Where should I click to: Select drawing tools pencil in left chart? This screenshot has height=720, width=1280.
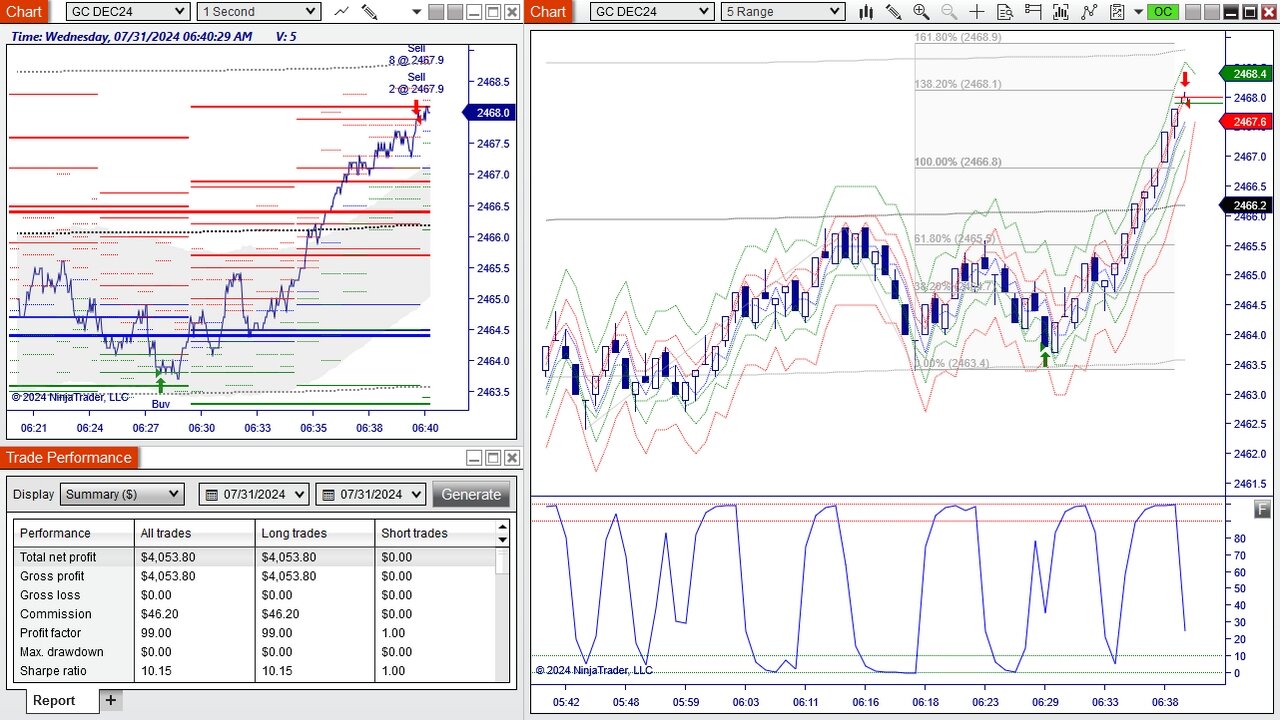tap(369, 12)
